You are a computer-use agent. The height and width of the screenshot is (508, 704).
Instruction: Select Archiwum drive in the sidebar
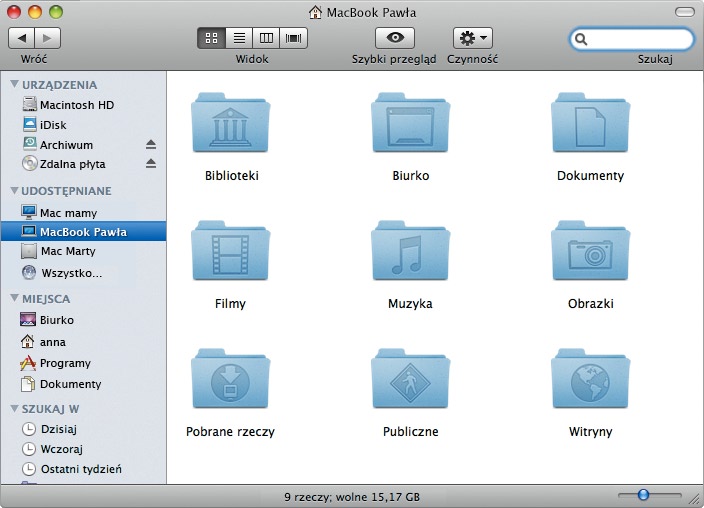(x=84, y=145)
